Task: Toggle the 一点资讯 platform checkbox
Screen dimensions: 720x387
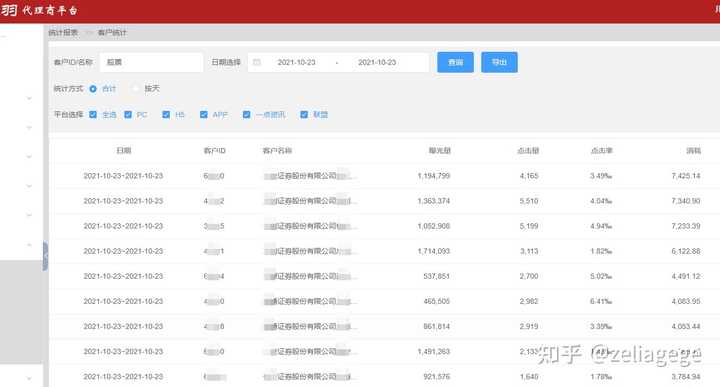Action: [247, 114]
